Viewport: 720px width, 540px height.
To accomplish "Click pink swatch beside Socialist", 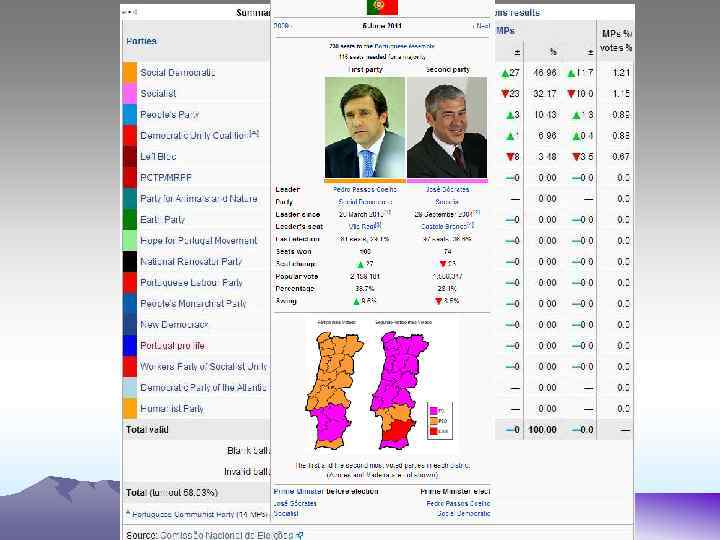I will point(130,93).
